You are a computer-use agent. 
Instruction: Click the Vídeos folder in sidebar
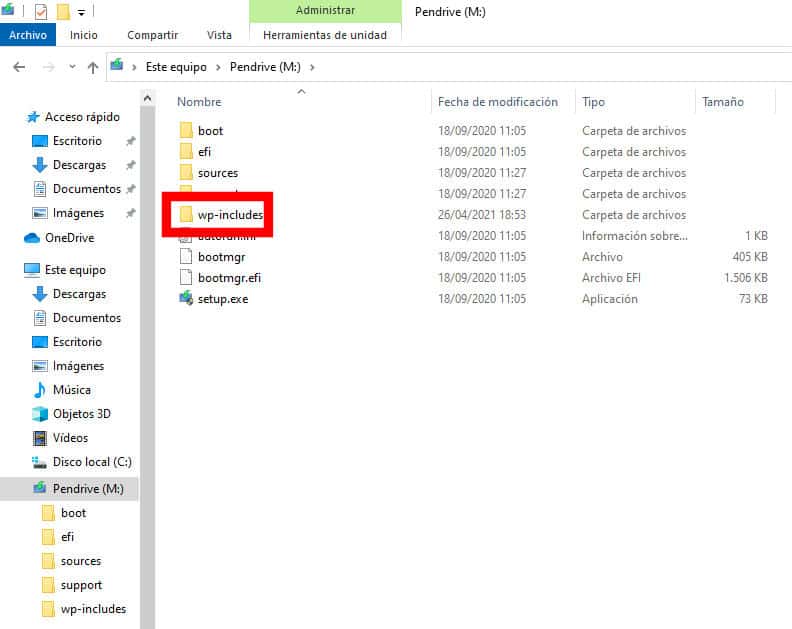tap(70, 438)
